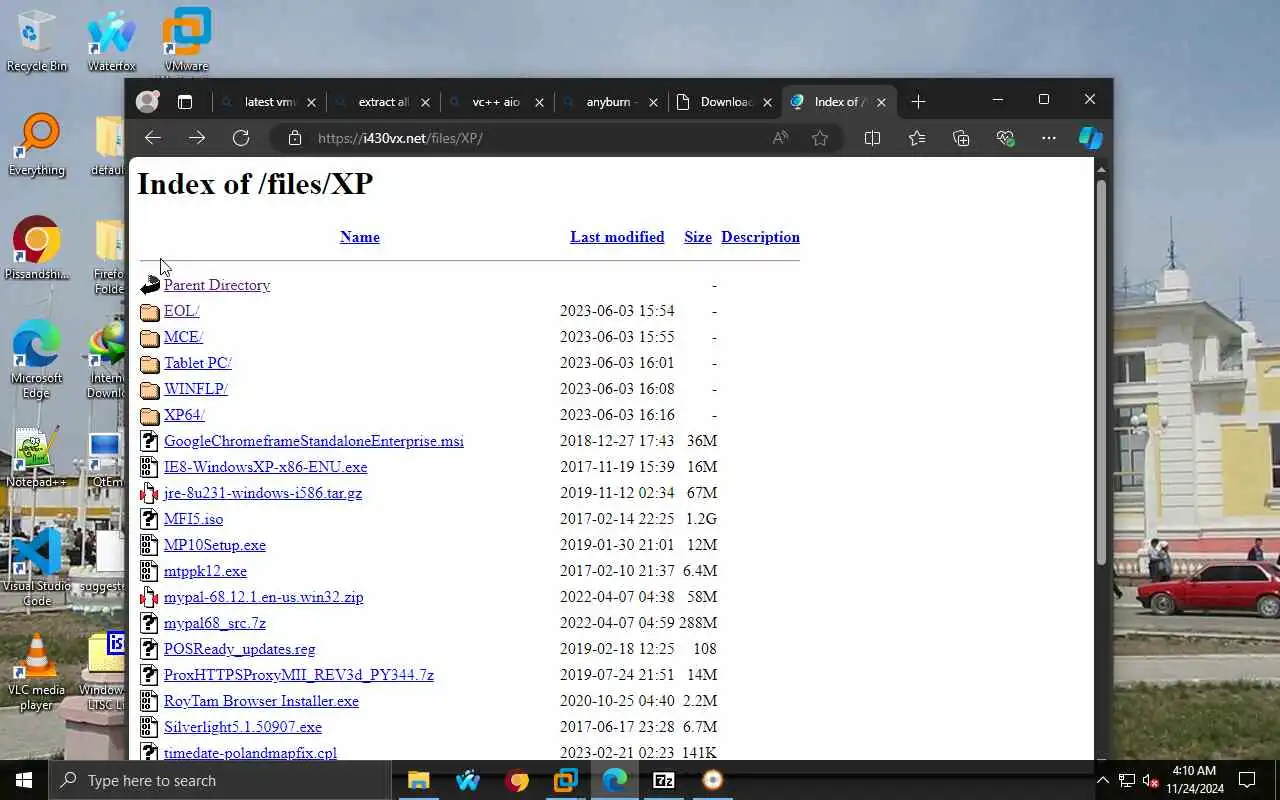1280x800 pixels.
Task: Sort listing by Last modified column
Action: 617,237
